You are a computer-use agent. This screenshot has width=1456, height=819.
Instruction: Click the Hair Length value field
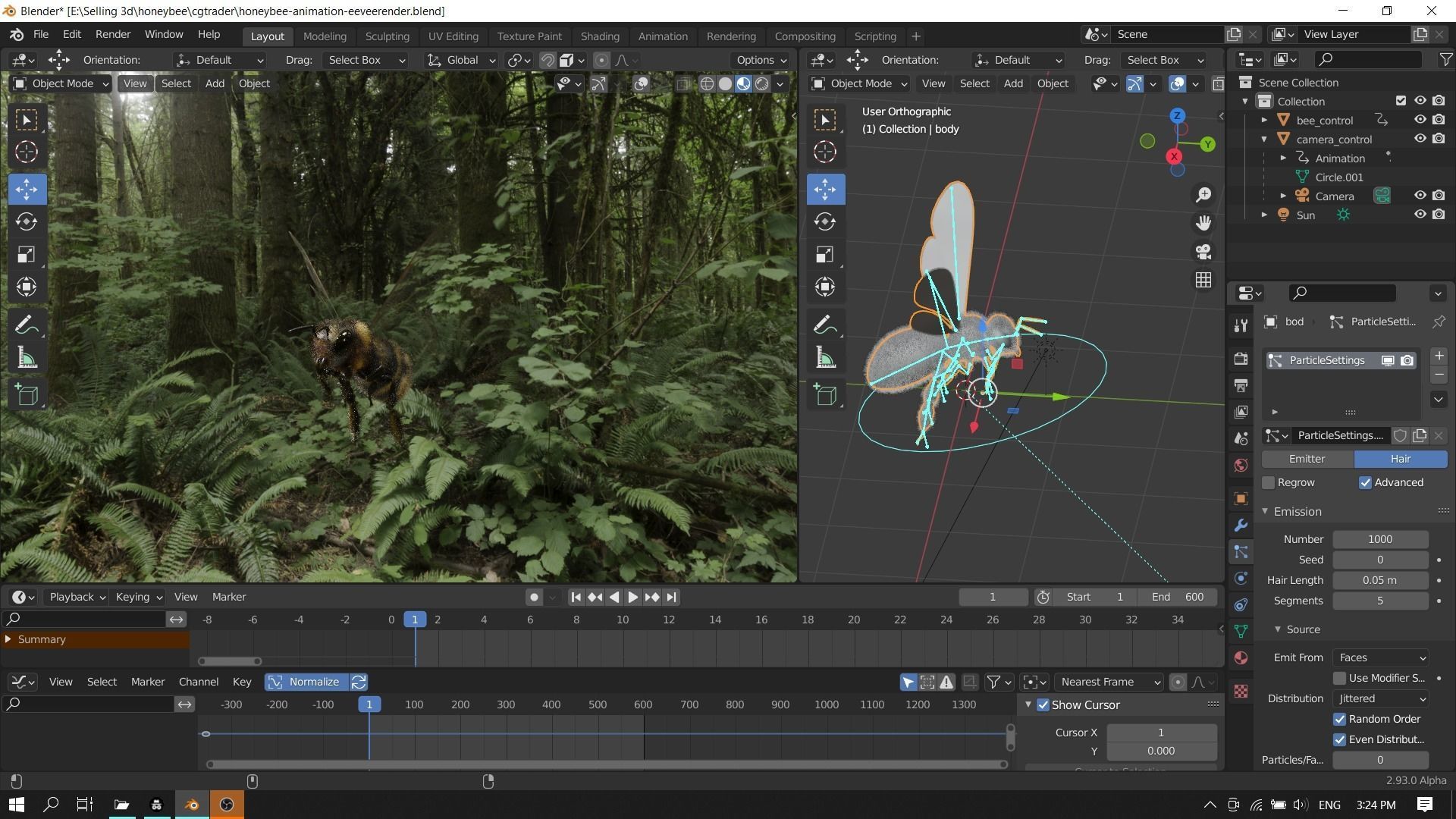coord(1379,580)
